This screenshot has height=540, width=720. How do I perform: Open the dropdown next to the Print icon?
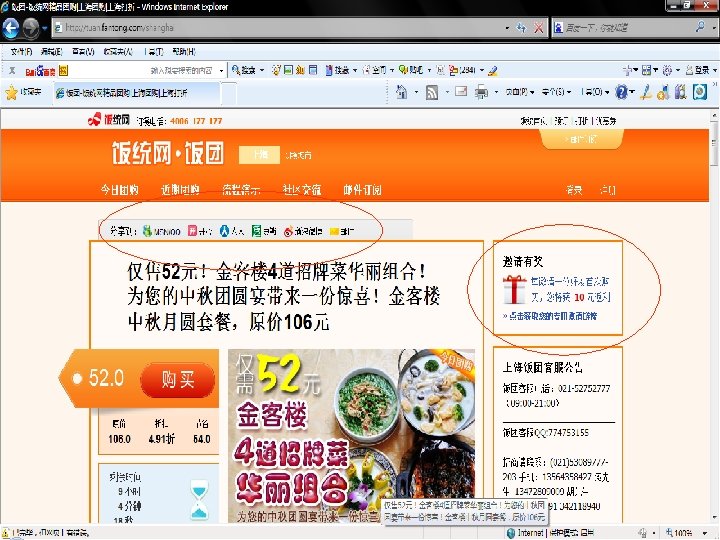[x=496, y=92]
